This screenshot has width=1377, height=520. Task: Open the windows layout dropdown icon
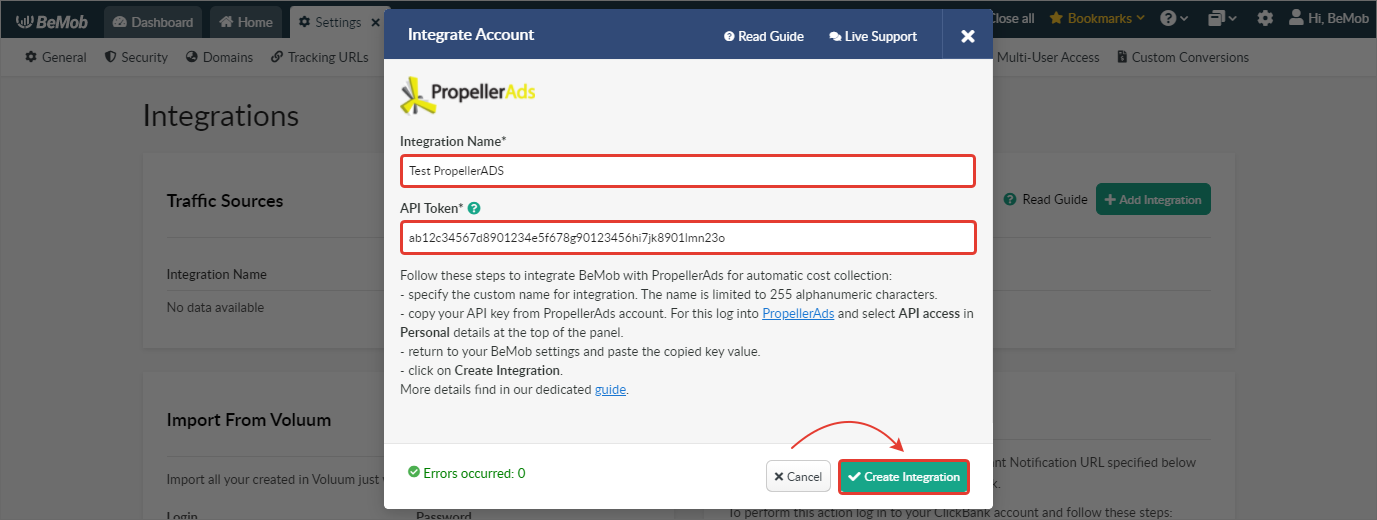tap(1222, 18)
